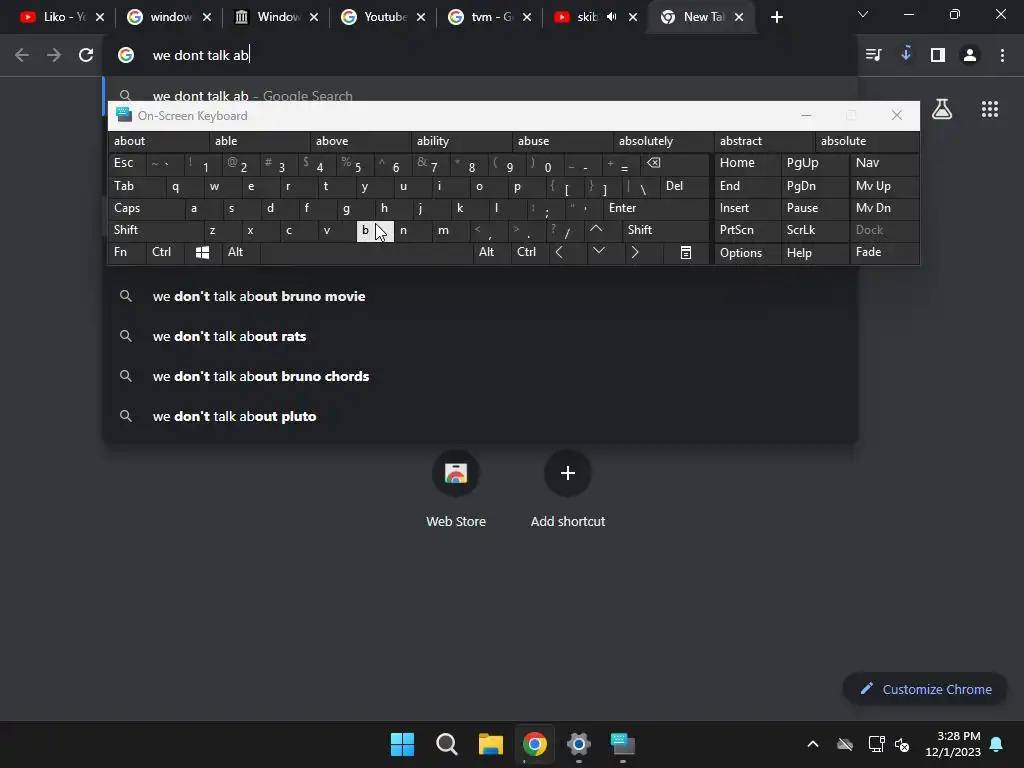Viewport: 1024px width, 768px height.
Task: Toggle Chrome side panel icon
Action: pyautogui.click(x=938, y=55)
